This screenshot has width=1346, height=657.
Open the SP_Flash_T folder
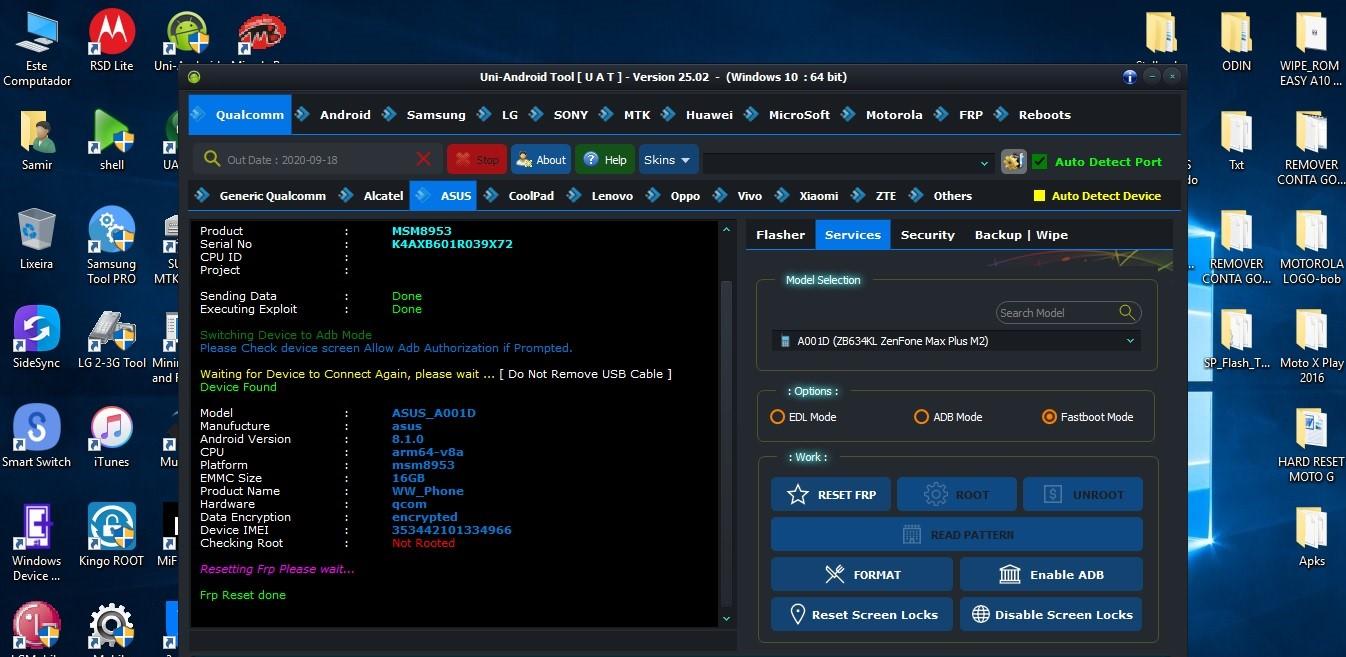click(x=1237, y=338)
